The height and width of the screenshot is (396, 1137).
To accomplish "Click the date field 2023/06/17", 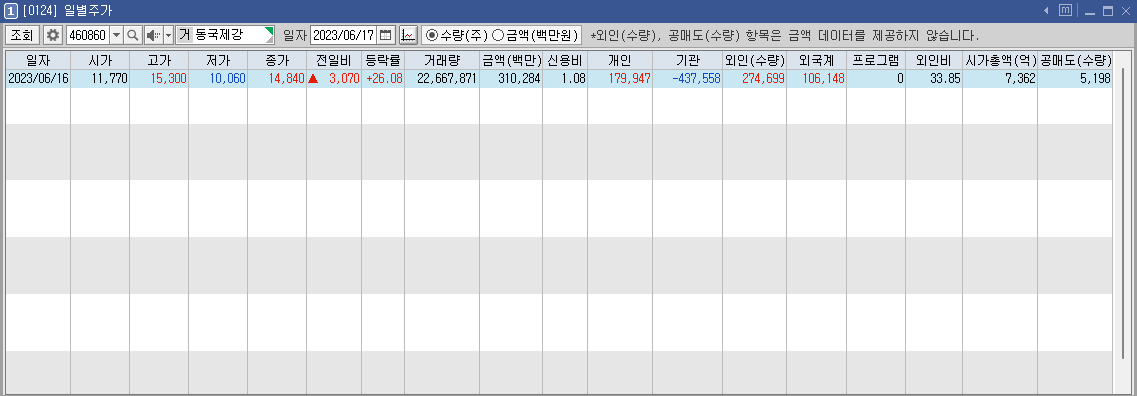I will click(x=344, y=35).
